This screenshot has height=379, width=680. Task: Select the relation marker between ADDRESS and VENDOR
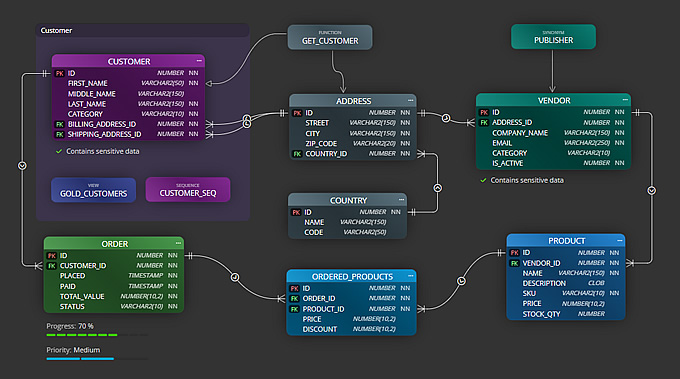pos(446,118)
